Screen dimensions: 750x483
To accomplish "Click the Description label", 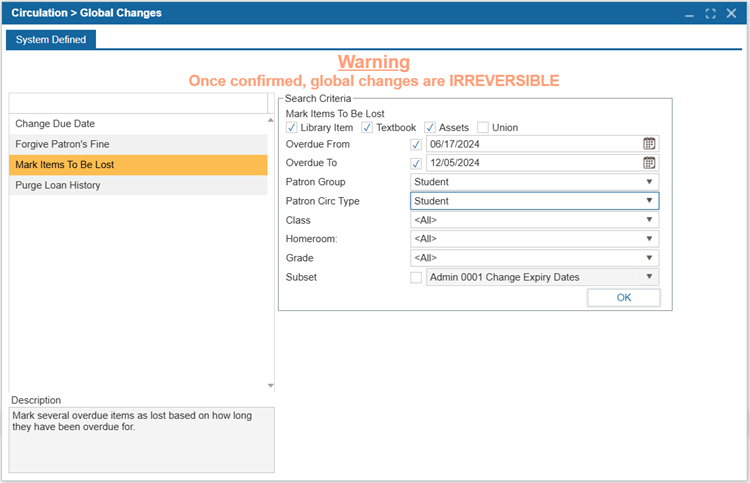I will coord(36,400).
